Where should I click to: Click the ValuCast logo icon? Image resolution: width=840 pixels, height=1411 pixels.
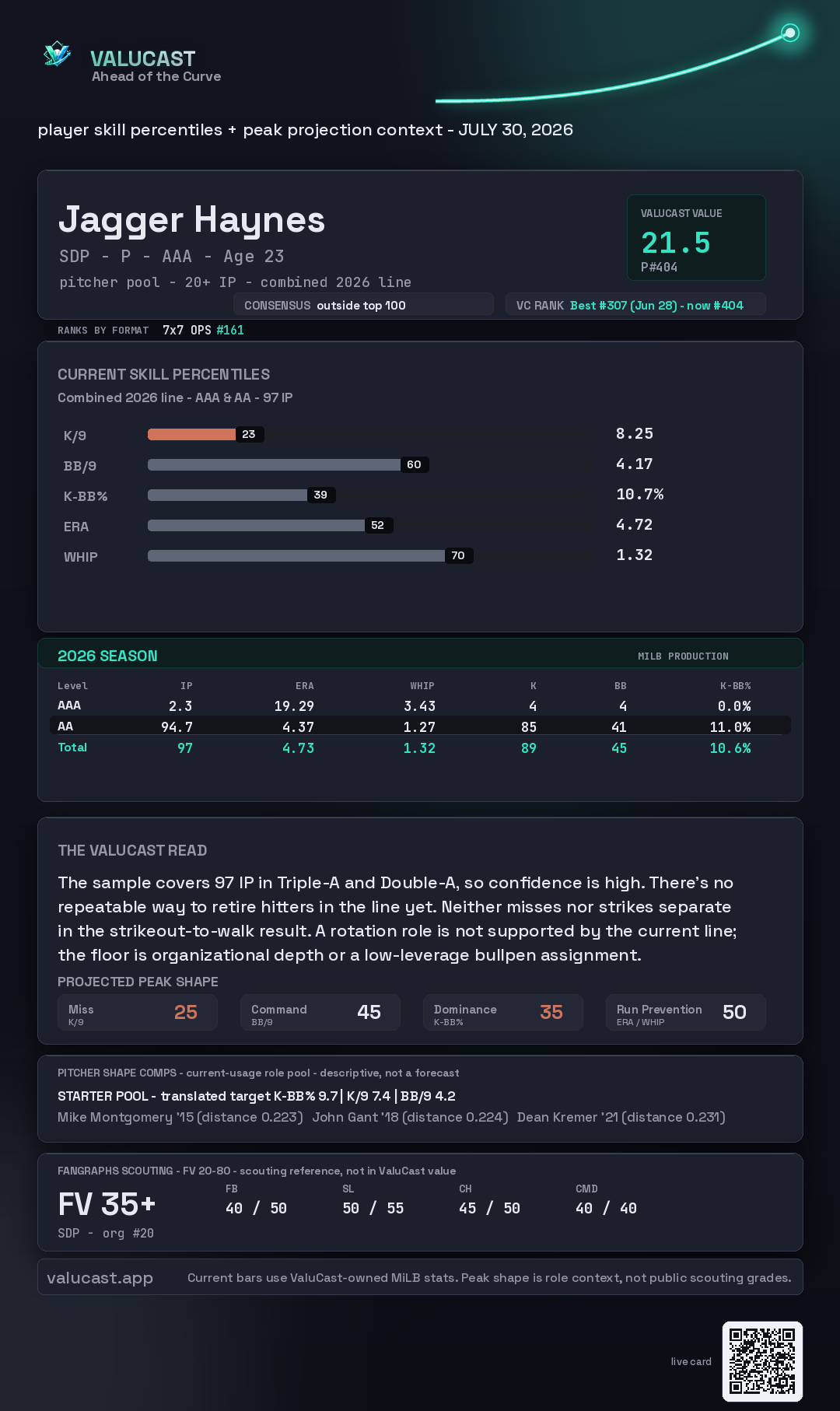(x=57, y=54)
